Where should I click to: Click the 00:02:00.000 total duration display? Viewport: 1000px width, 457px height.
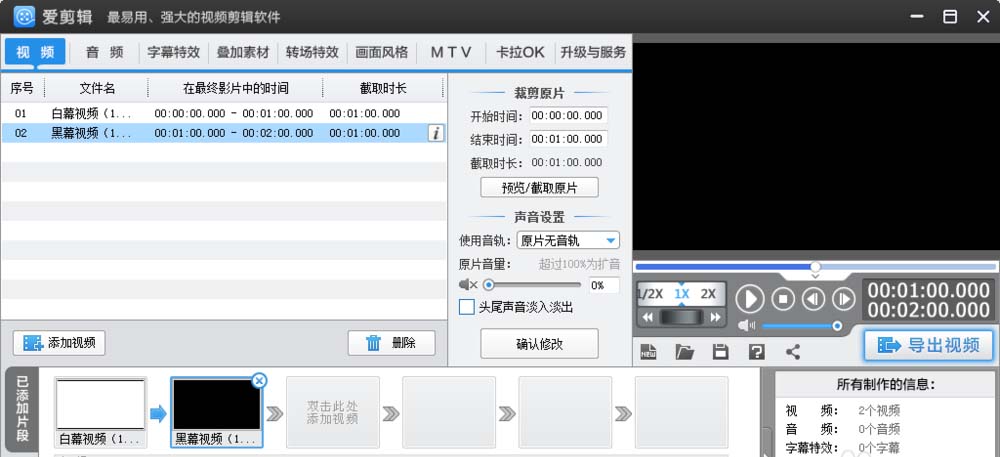click(928, 310)
